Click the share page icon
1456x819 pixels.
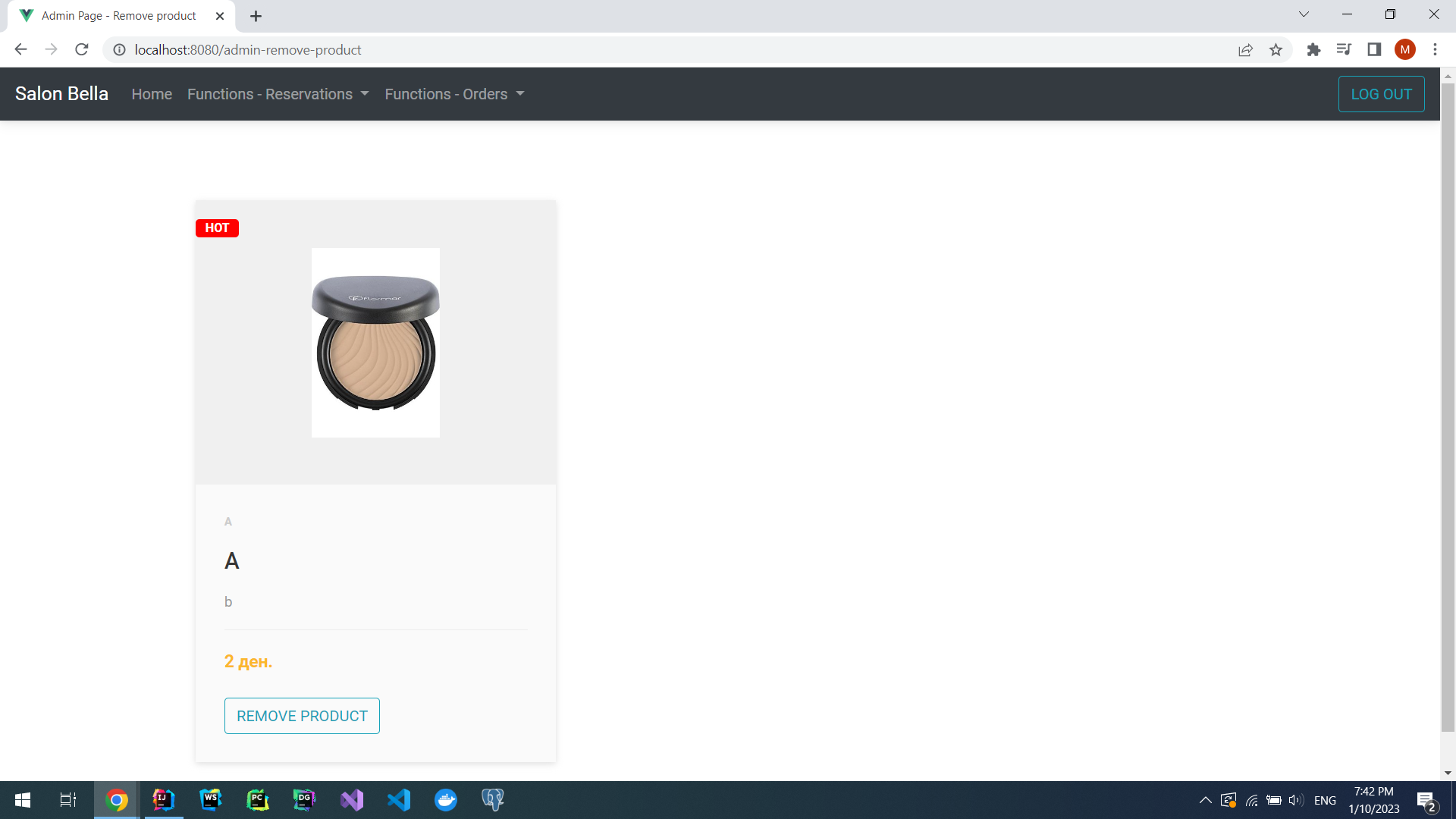point(1245,50)
